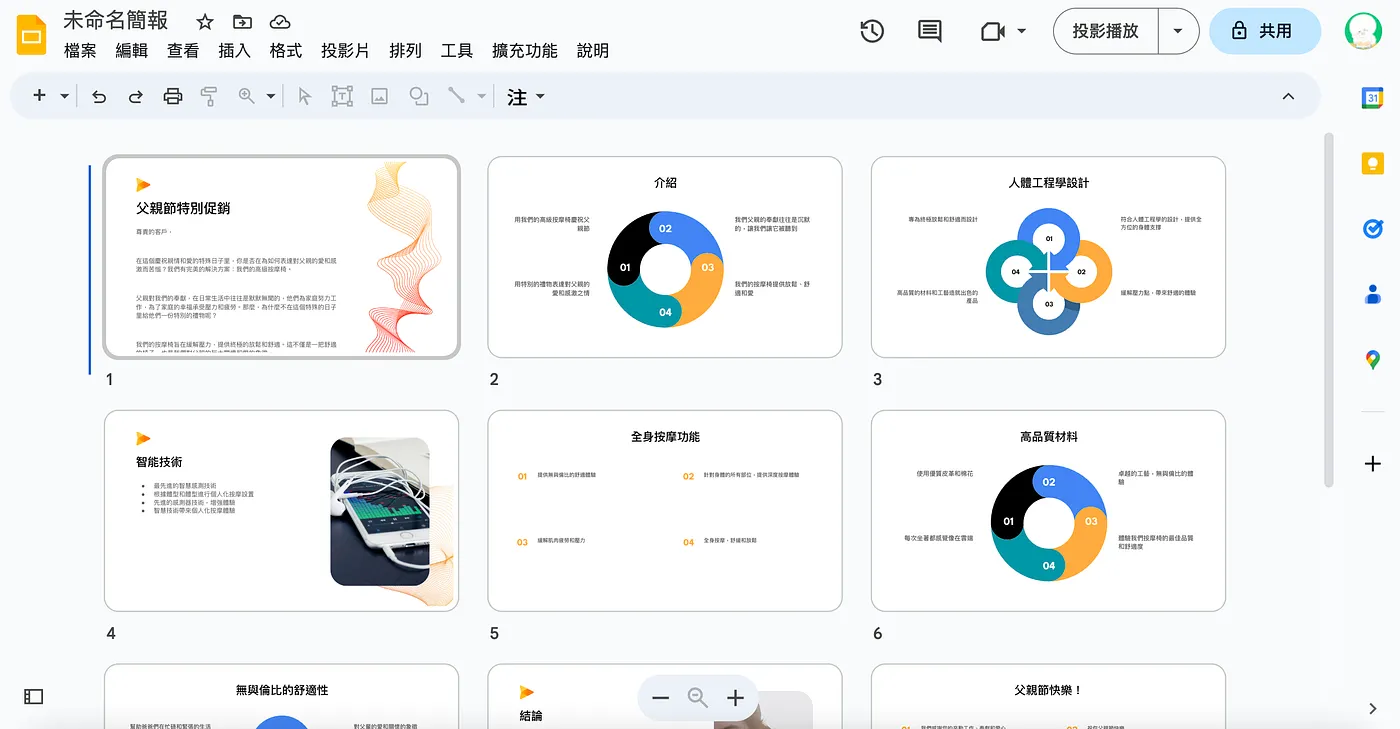Screen dimensions: 1400x729
Task: Add a new slide with plus icon
Action: tap(40, 96)
